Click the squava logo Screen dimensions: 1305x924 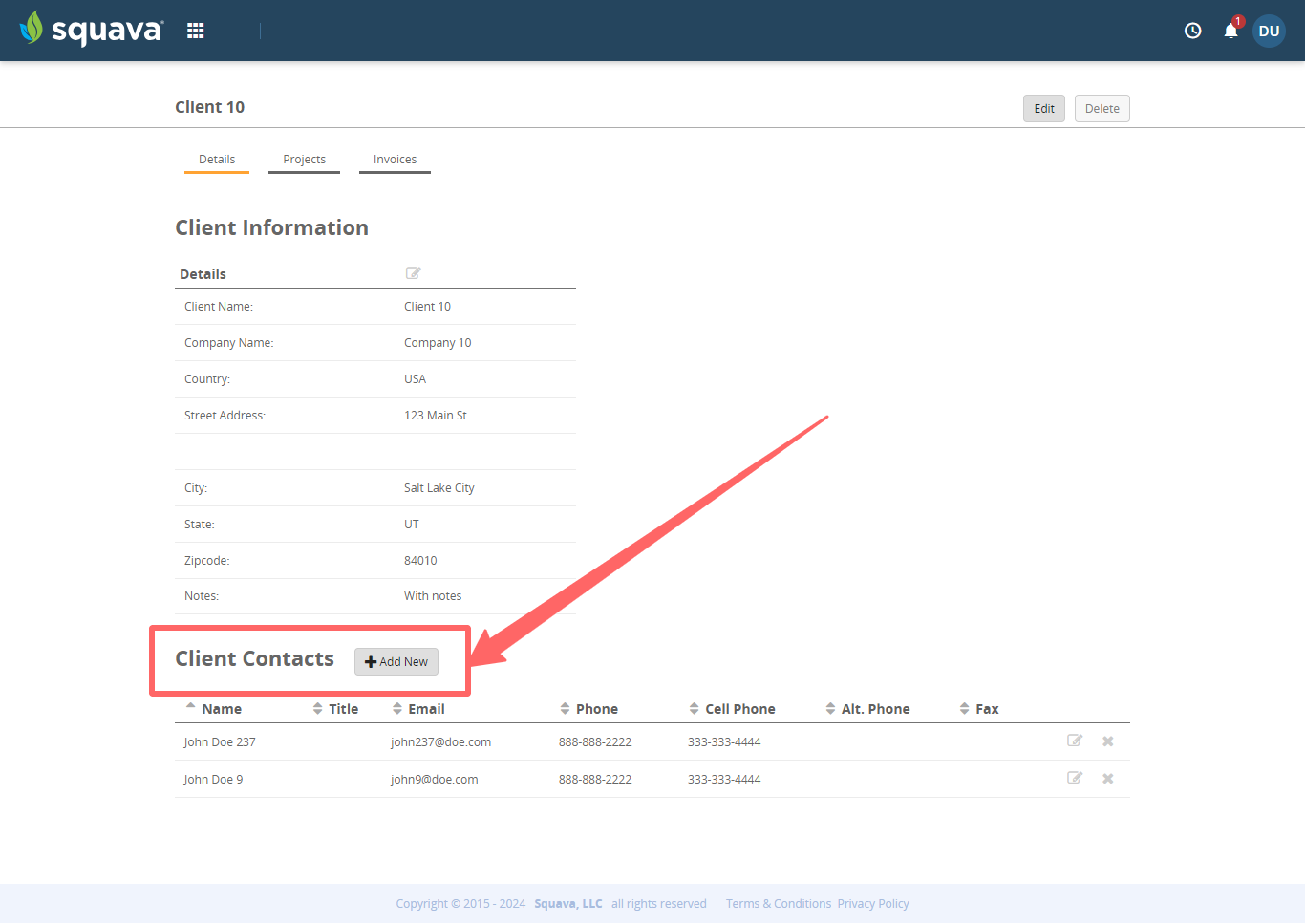coord(91,30)
